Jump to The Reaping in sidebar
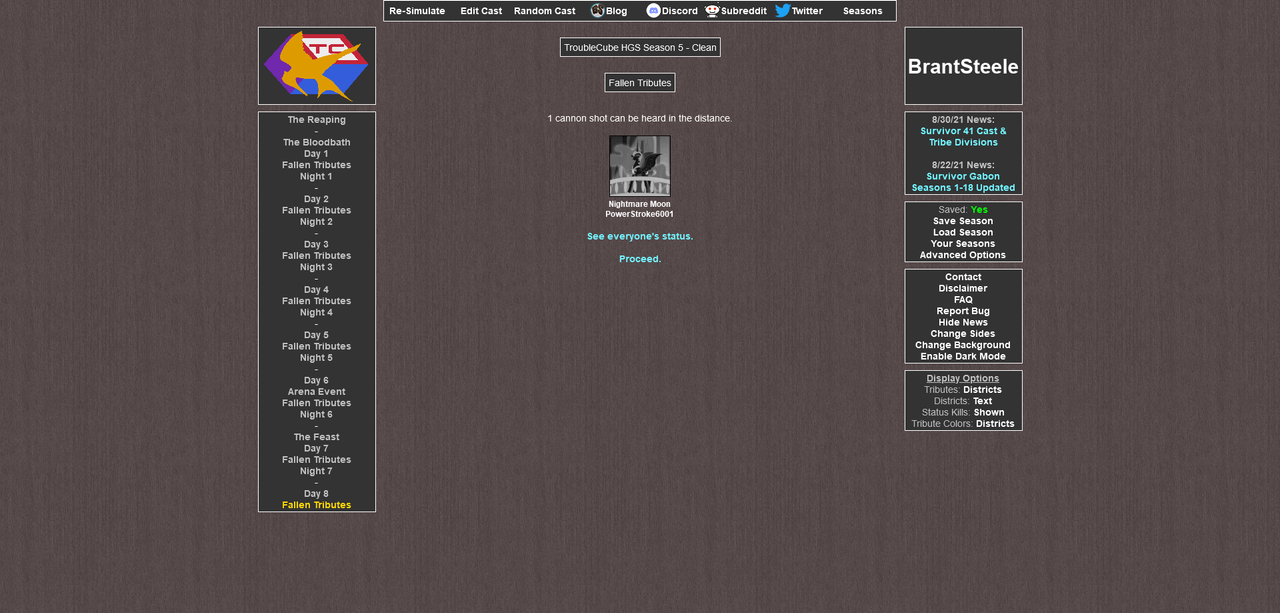This screenshot has height=613, width=1280. click(x=317, y=120)
